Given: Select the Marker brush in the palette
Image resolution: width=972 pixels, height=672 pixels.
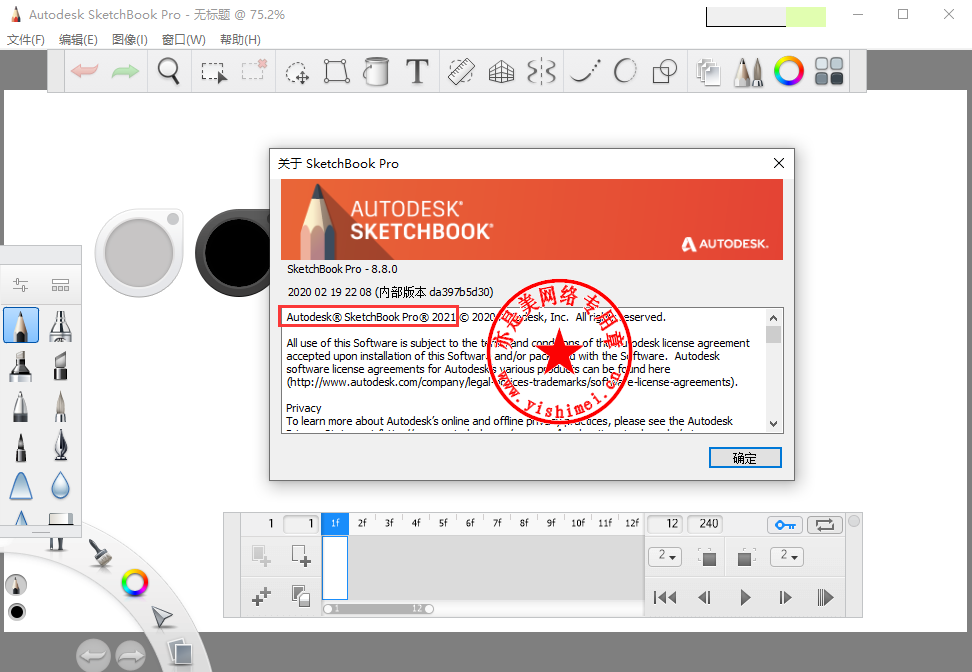Looking at the screenshot, I should point(20,366).
